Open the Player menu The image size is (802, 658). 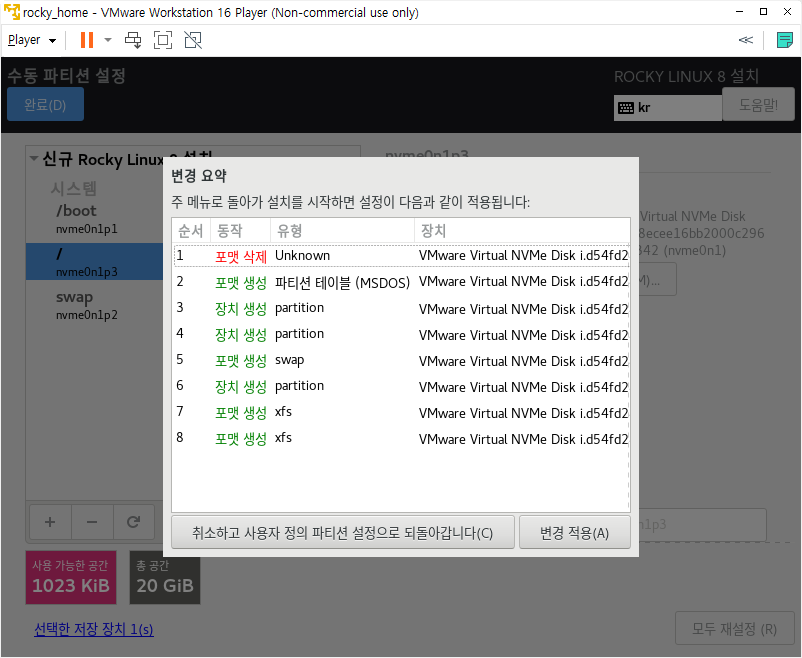(x=32, y=40)
